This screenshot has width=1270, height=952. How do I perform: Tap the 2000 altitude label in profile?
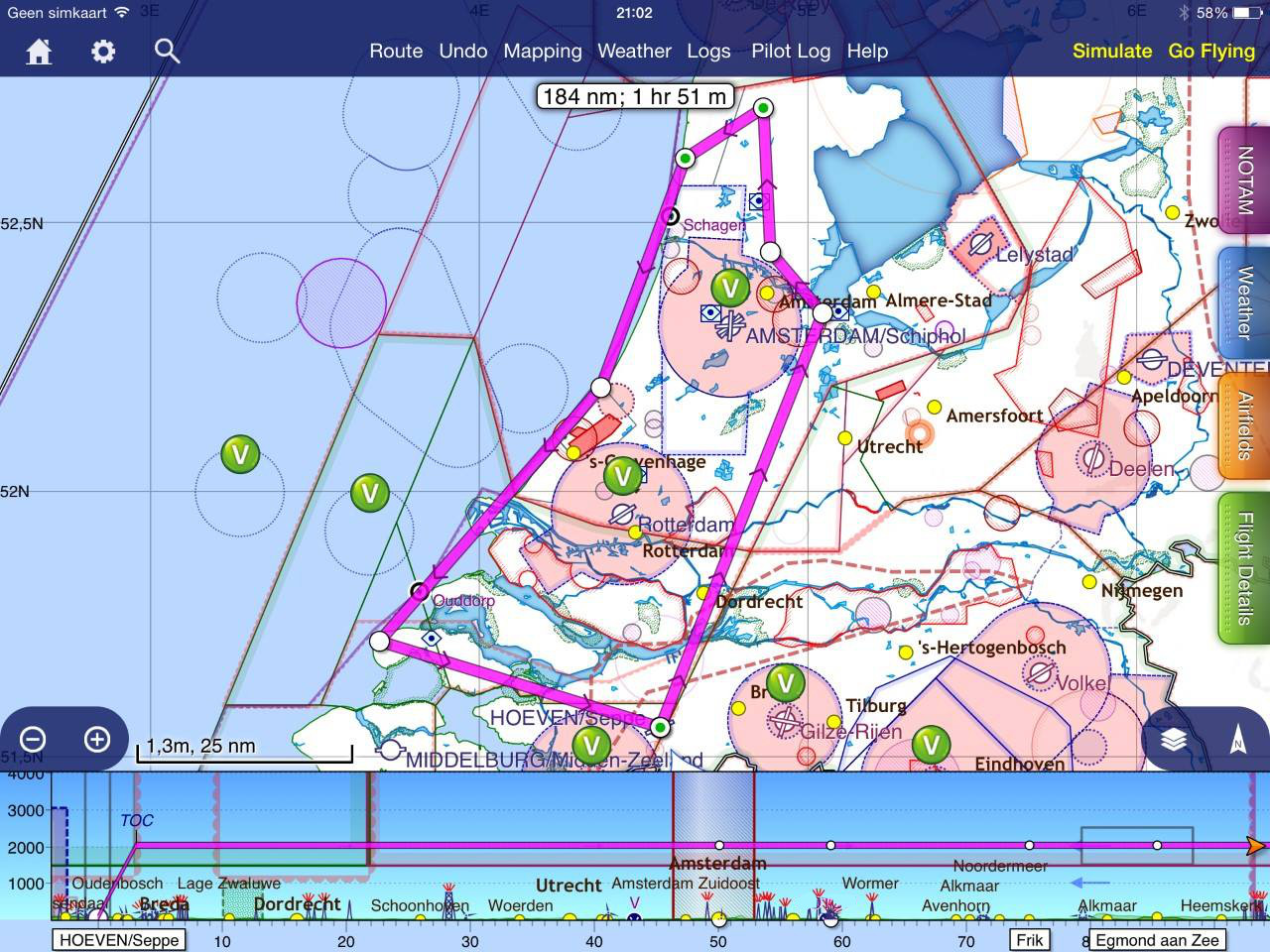point(26,847)
